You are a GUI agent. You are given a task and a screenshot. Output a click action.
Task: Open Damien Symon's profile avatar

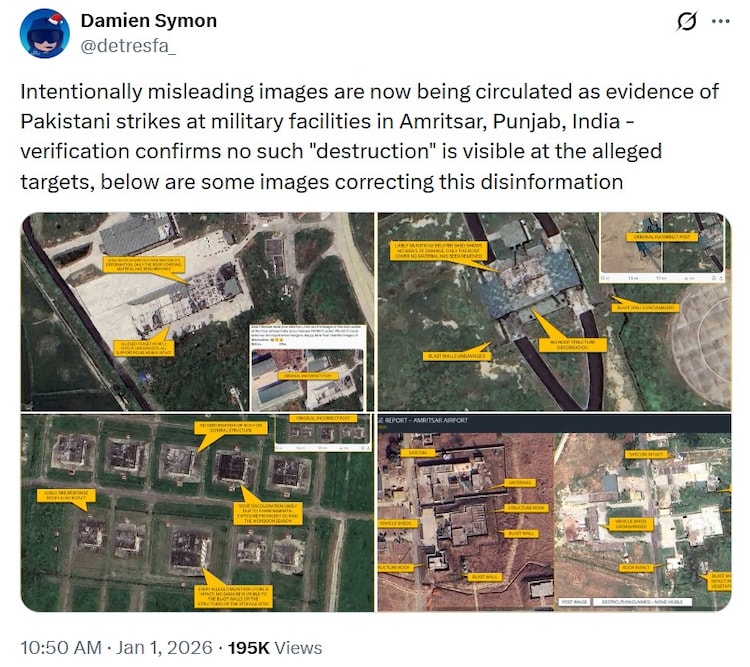[44, 33]
